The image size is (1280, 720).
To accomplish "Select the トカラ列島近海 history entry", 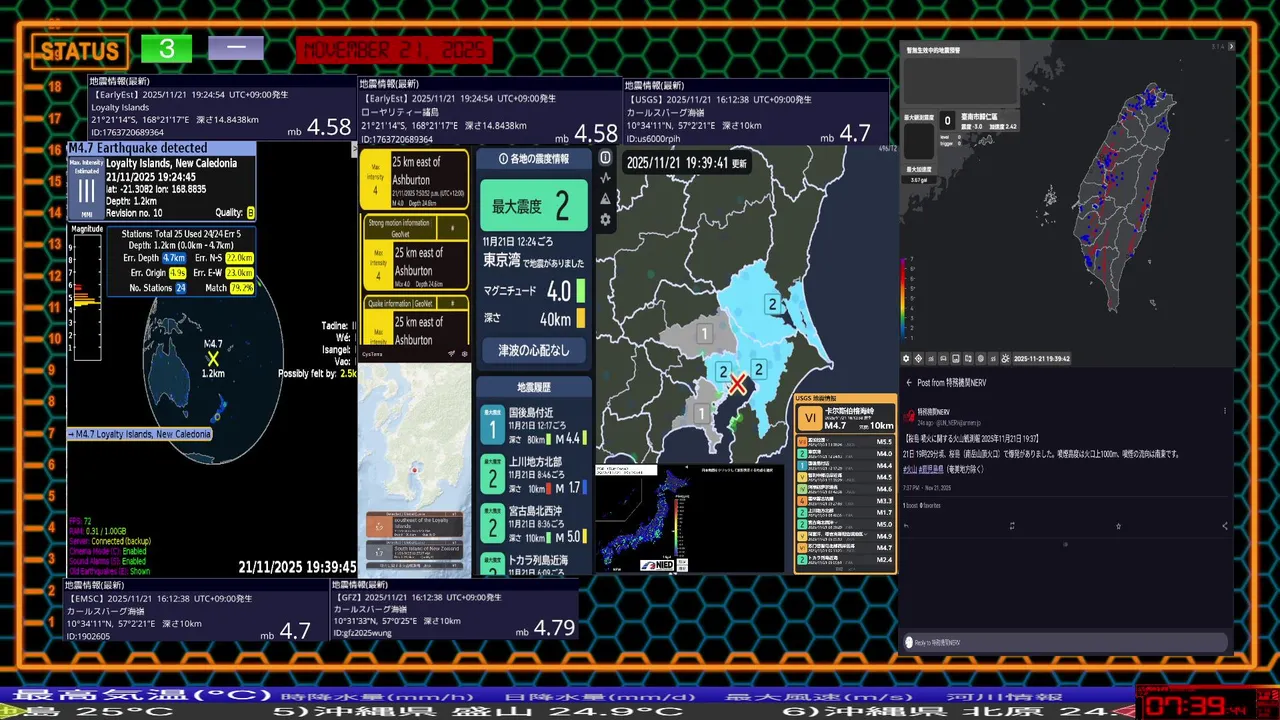I will [x=533, y=564].
